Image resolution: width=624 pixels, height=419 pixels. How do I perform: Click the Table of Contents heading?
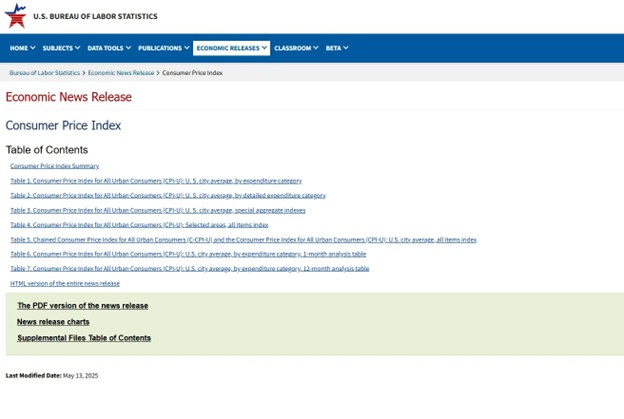click(47, 150)
